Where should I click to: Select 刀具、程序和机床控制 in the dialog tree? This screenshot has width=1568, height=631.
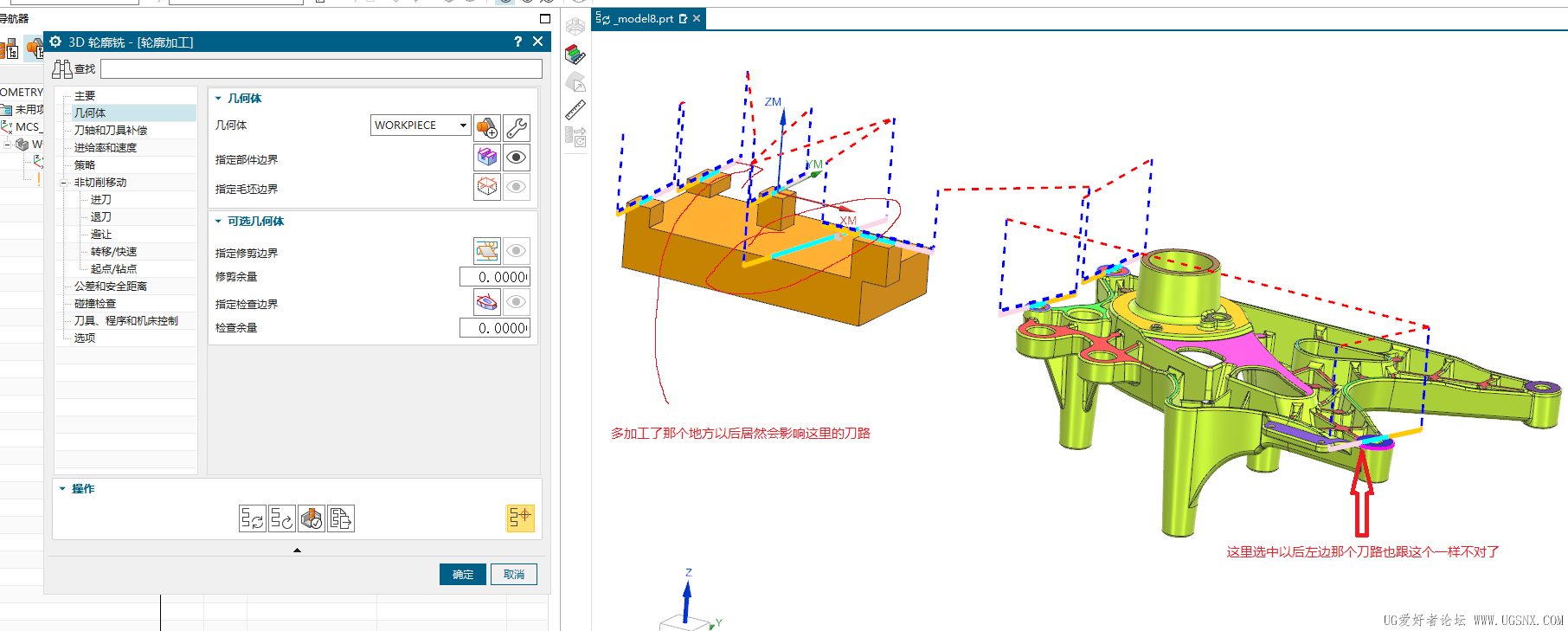[126, 321]
